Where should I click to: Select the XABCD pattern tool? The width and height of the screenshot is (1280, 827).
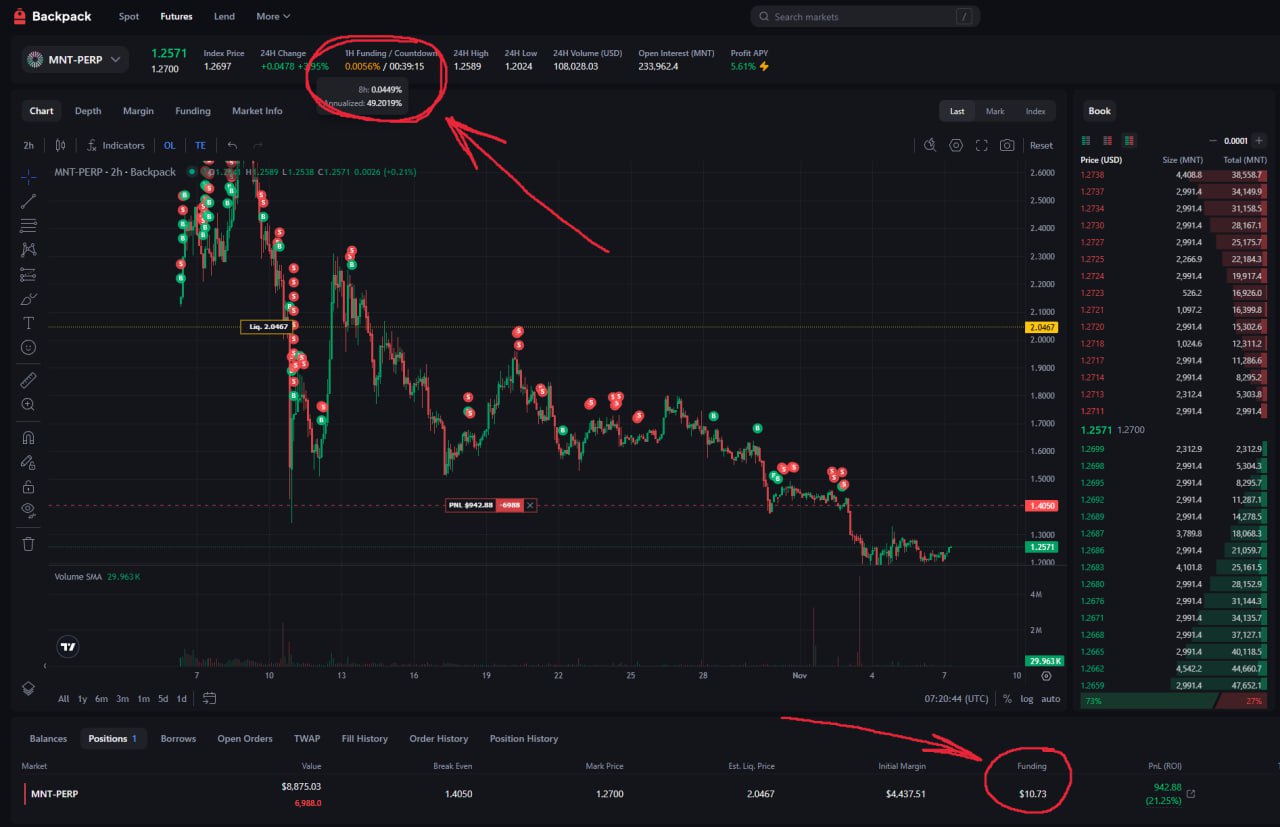click(x=28, y=249)
